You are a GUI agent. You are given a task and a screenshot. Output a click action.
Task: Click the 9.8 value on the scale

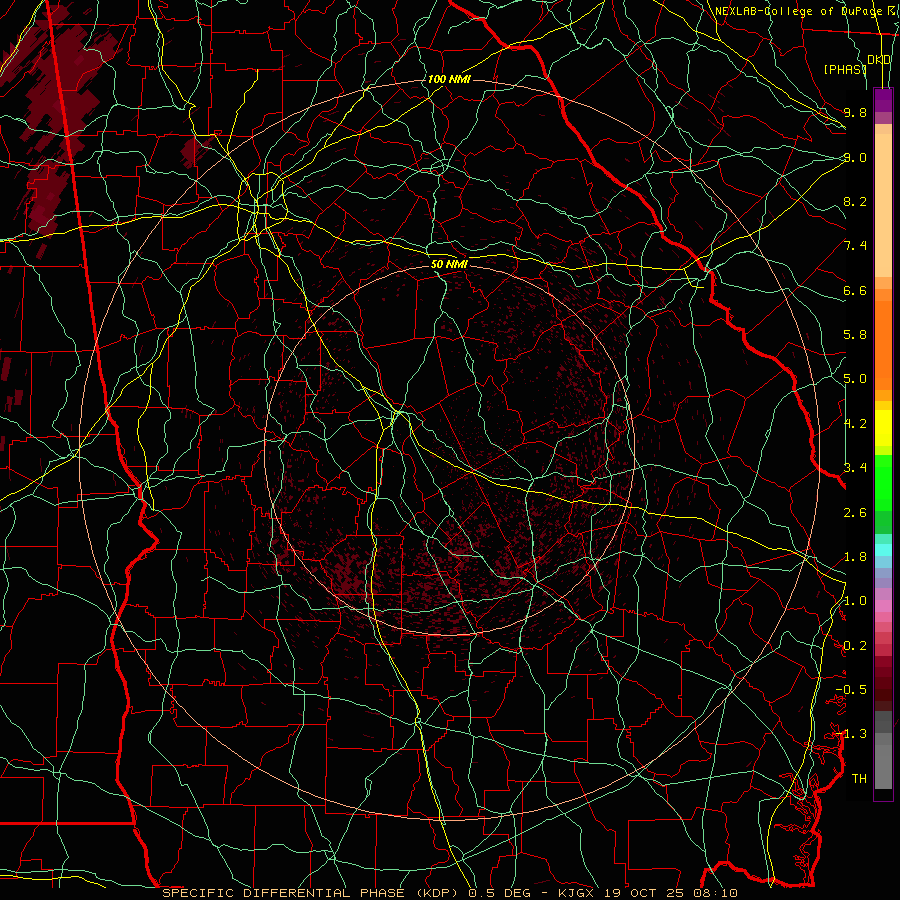[855, 112]
